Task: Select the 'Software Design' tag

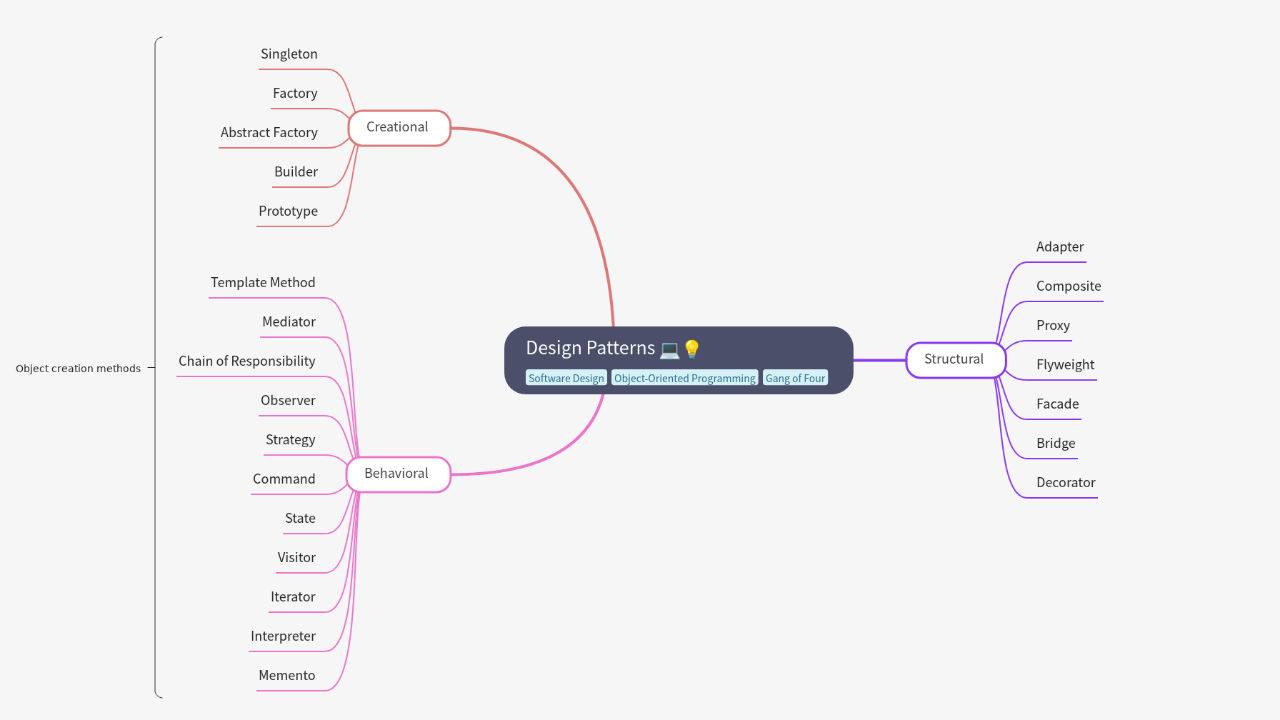Action: point(566,377)
